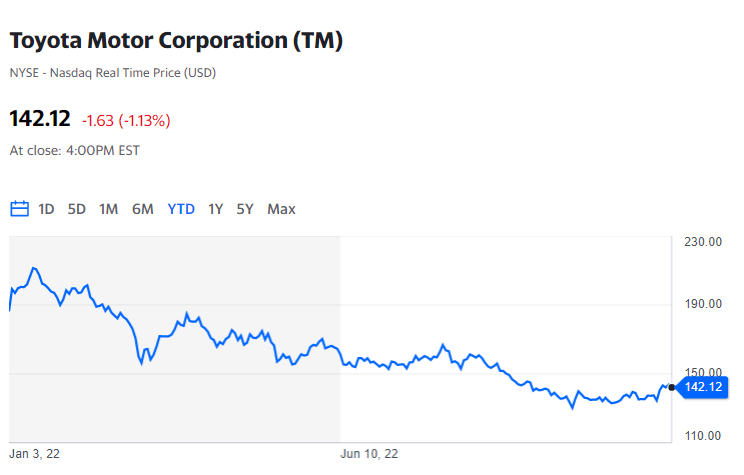744x475 pixels.
Task: Switch chart to 1D range
Action: point(46,209)
